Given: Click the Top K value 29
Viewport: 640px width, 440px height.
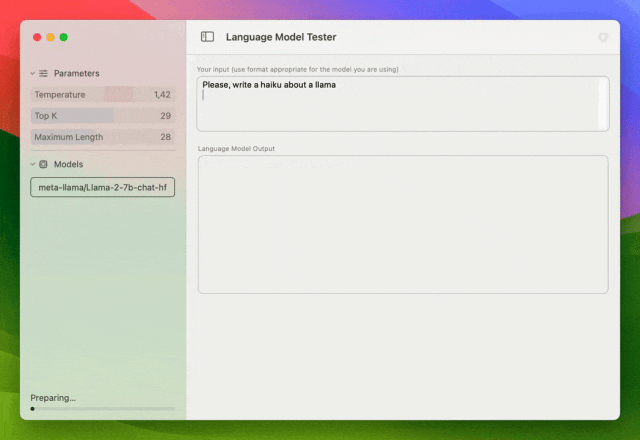Looking at the screenshot, I should tap(165, 116).
